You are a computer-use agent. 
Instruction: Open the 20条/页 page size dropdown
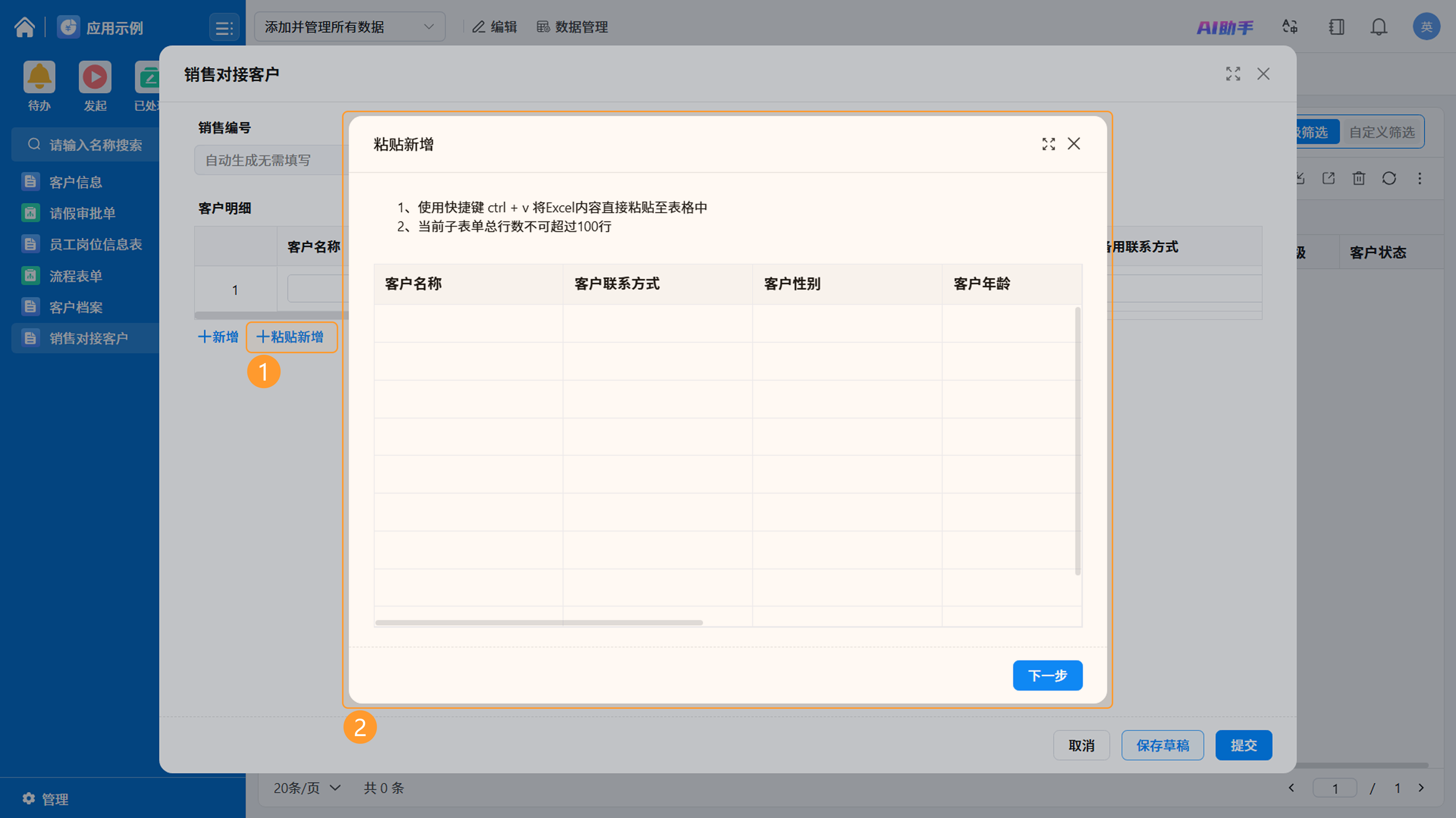(307, 788)
